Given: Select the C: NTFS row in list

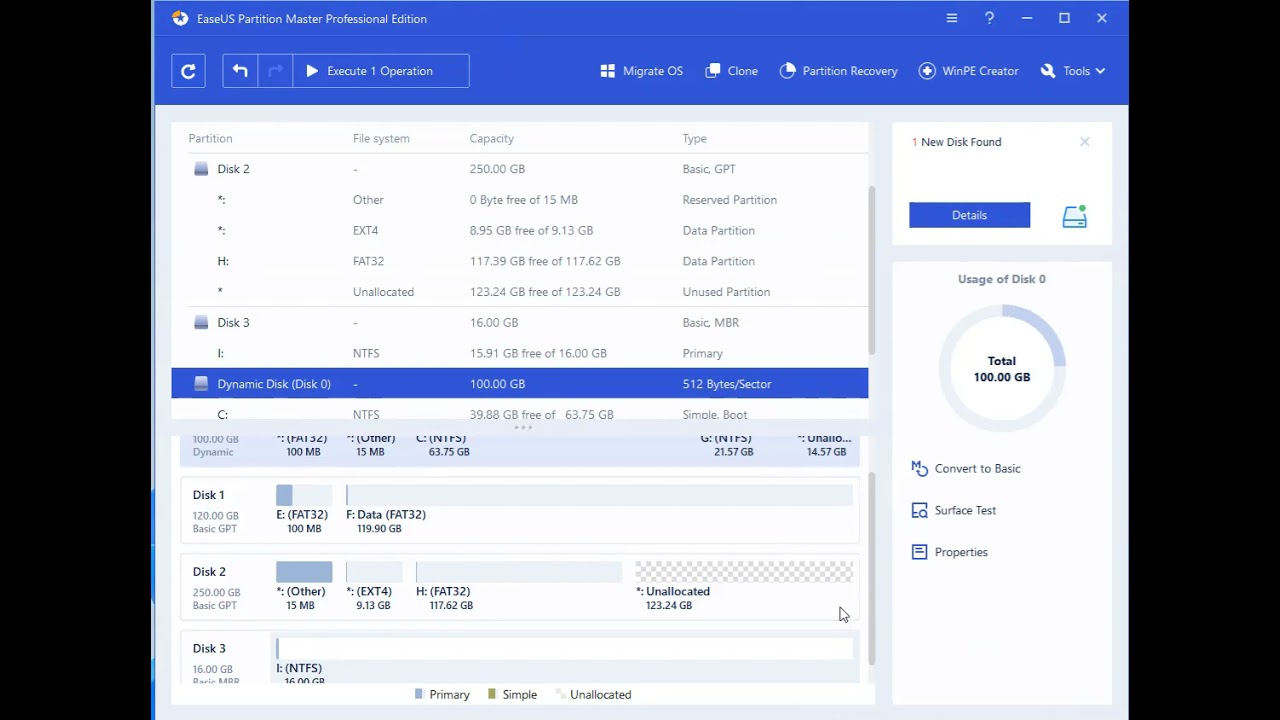Looking at the screenshot, I should (x=519, y=412).
